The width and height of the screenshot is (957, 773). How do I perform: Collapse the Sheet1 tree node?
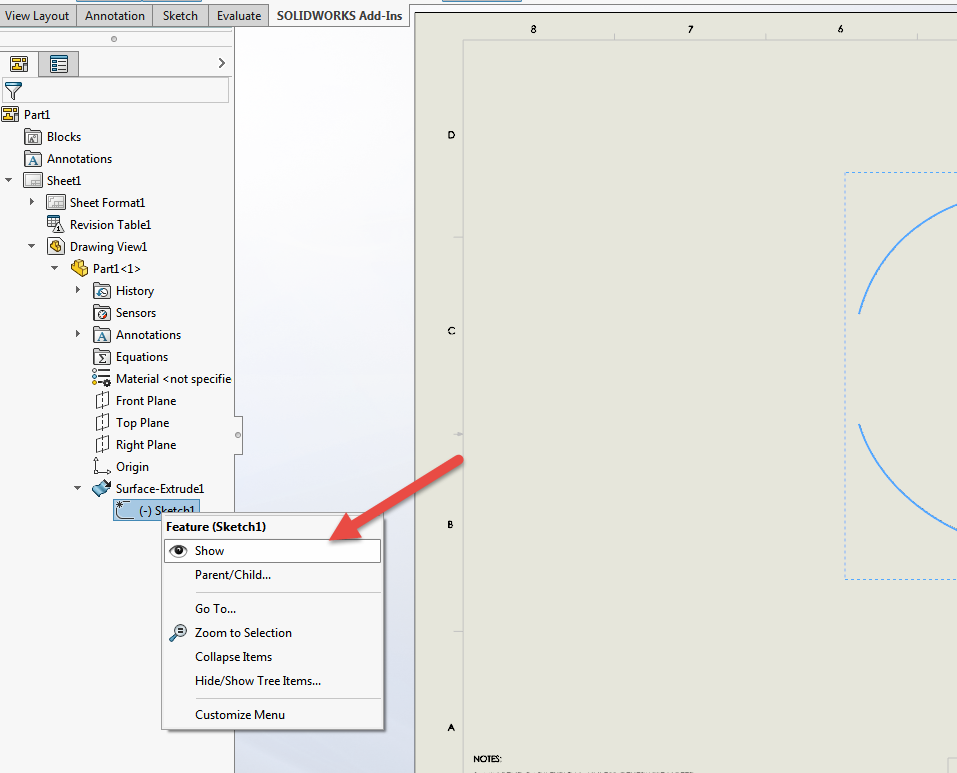9,180
